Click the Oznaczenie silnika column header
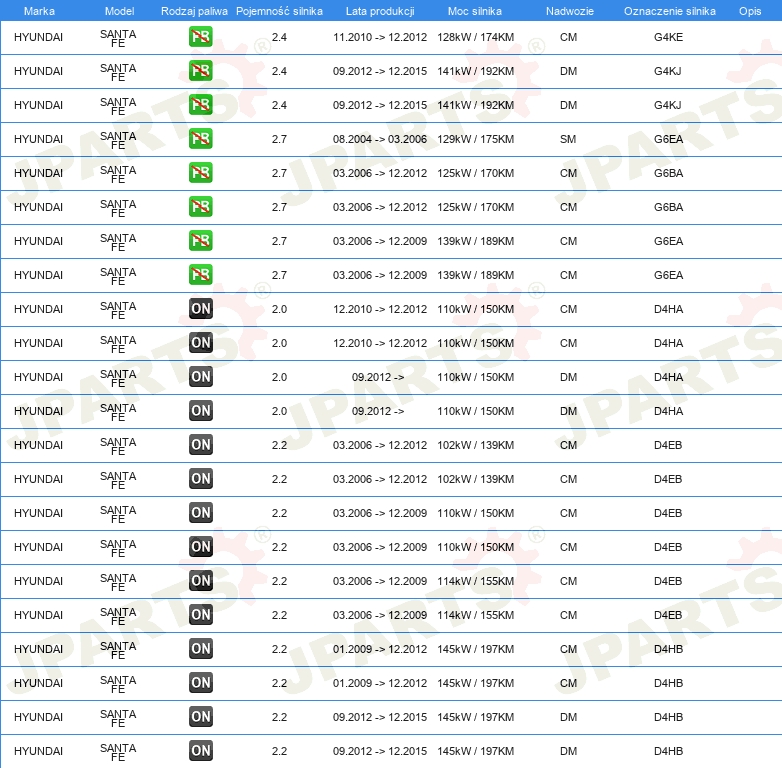The image size is (782, 768). click(x=669, y=11)
